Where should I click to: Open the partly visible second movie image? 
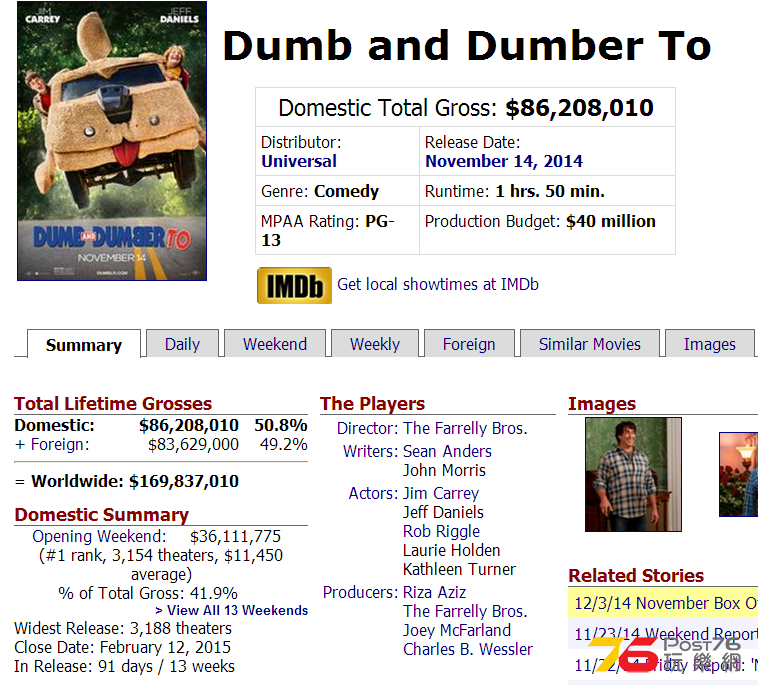tap(739, 475)
